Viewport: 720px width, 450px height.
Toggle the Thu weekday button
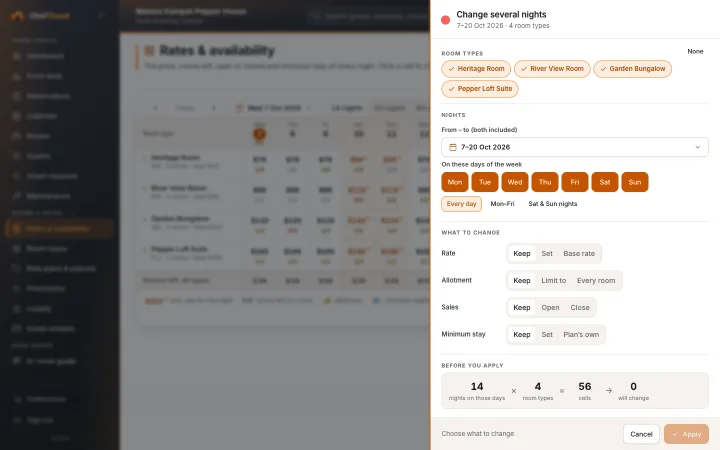[x=545, y=182]
